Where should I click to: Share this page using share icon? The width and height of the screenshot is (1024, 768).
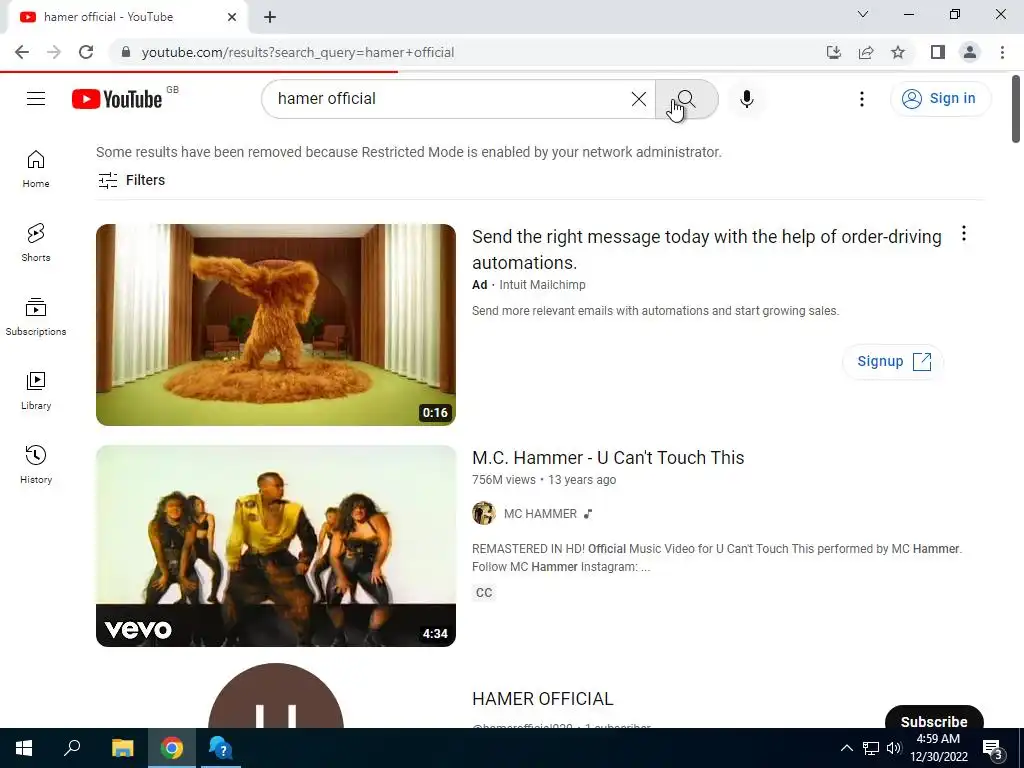pyautogui.click(x=866, y=52)
